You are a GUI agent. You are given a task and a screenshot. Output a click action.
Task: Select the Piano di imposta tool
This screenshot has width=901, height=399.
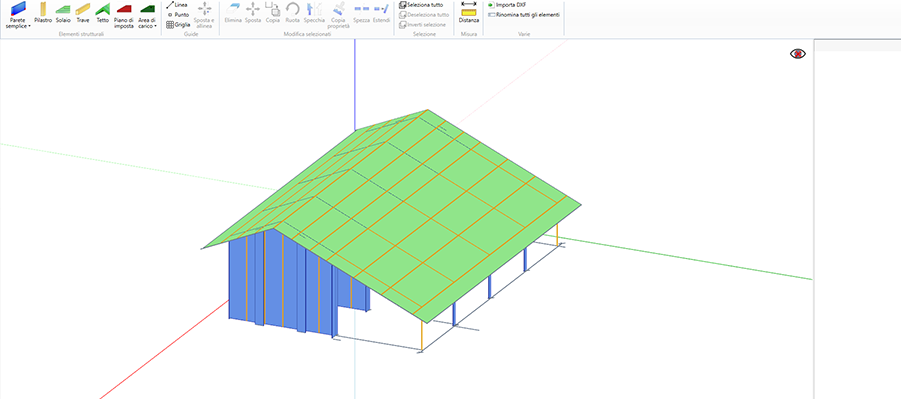pyautogui.click(x=124, y=15)
